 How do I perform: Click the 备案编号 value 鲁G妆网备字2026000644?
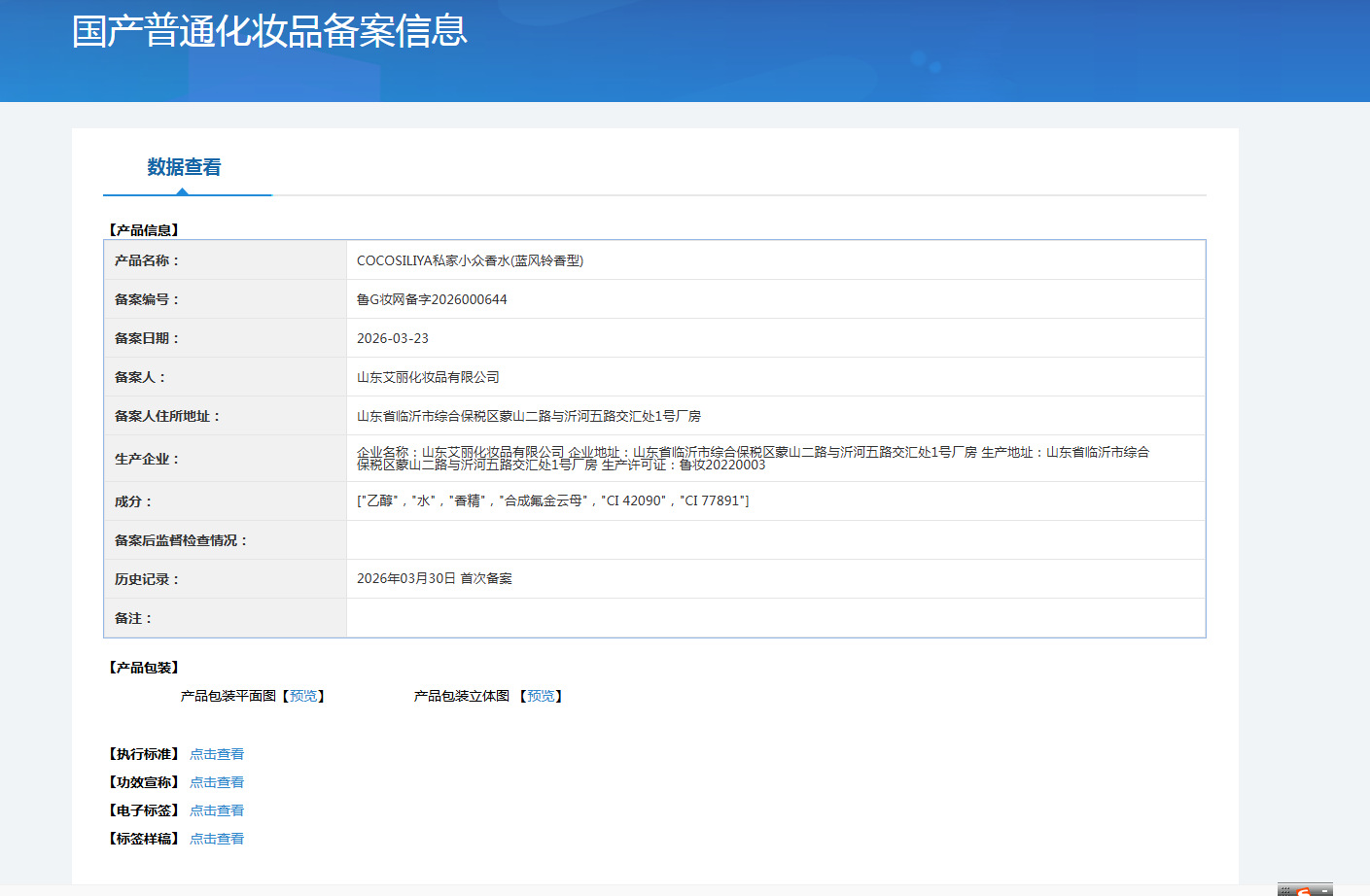coord(432,299)
